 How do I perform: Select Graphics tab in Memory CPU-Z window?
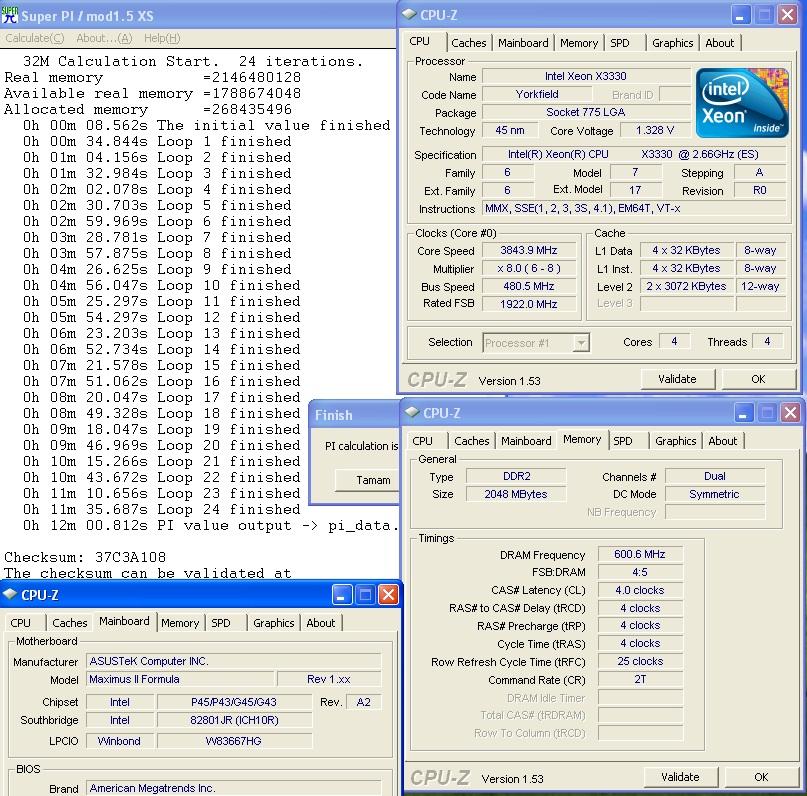(675, 441)
